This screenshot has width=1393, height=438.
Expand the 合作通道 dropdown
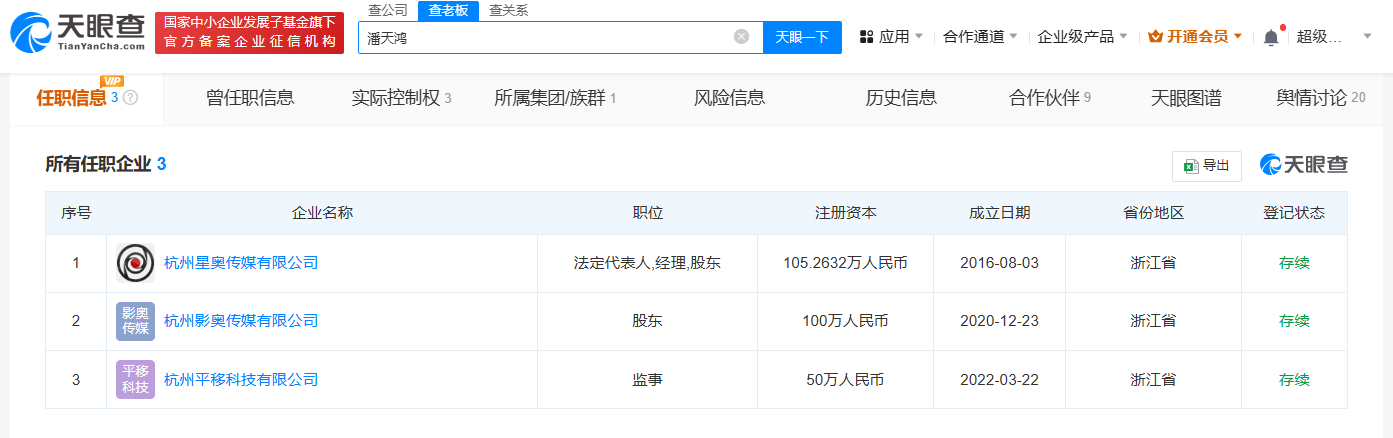1014,37
